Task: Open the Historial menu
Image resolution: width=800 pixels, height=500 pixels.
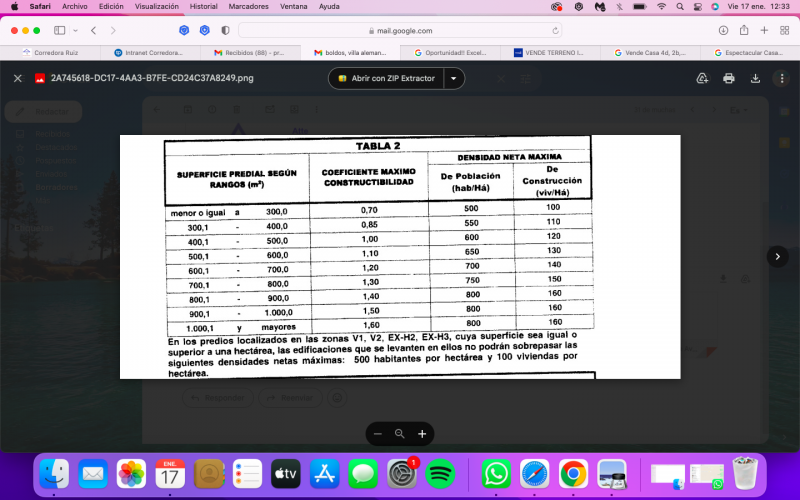Action: [x=204, y=7]
